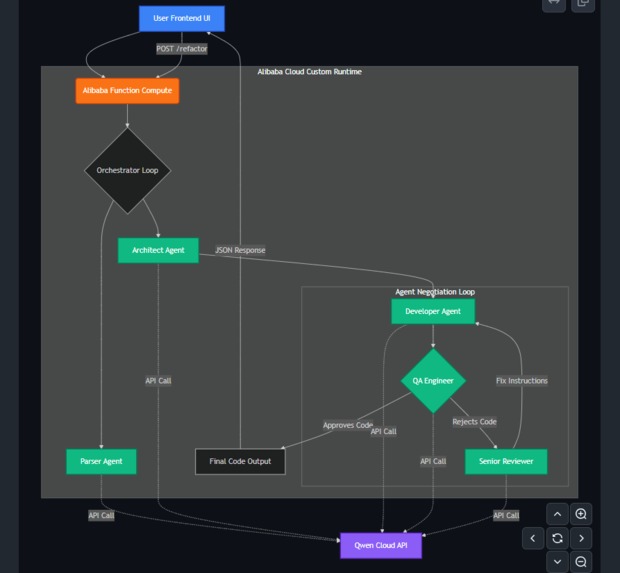Image resolution: width=620 pixels, height=573 pixels.
Task: Click the Alibaba Function Compute node
Action: tap(127, 91)
